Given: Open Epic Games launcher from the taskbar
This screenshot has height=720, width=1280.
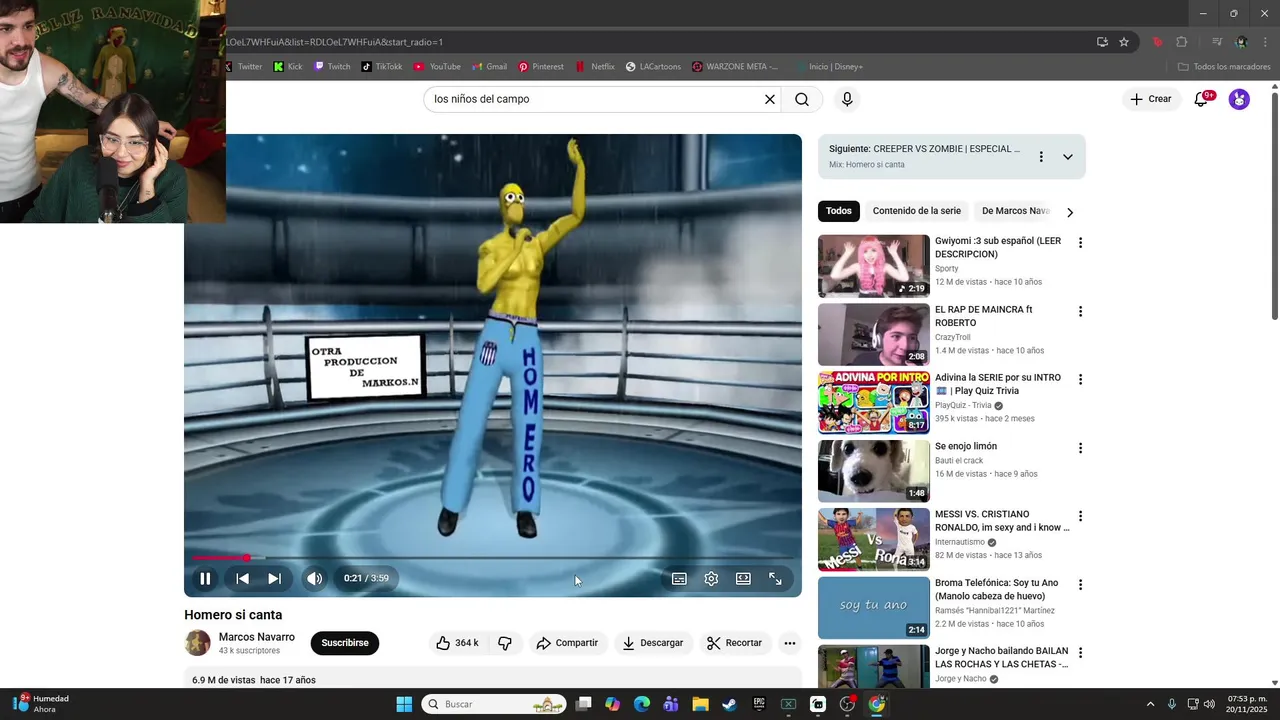Looking at the screenshot, I should [x=759, y=704].
